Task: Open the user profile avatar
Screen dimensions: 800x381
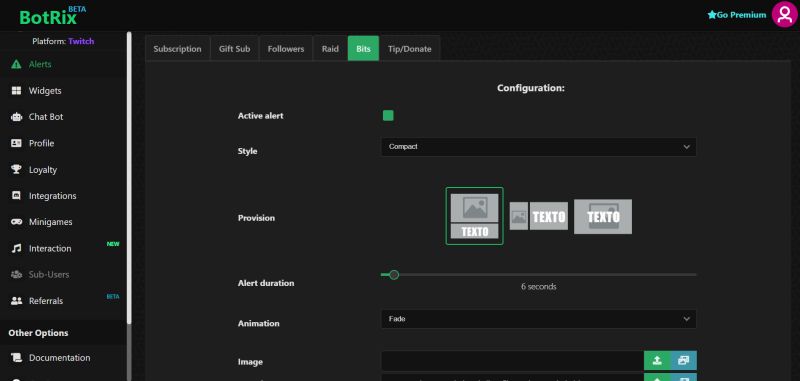Action: (x=784, y=14)
